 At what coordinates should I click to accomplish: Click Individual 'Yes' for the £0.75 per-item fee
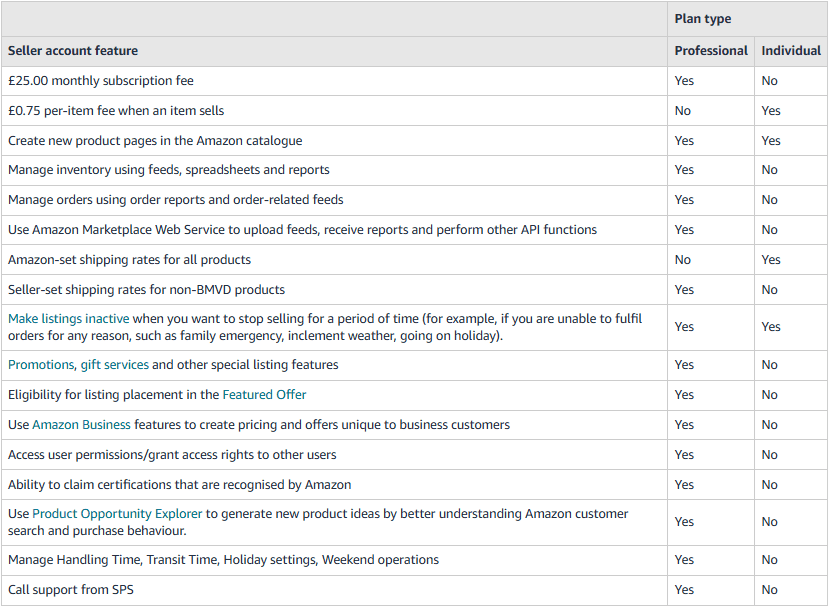(x=770, y=111)
